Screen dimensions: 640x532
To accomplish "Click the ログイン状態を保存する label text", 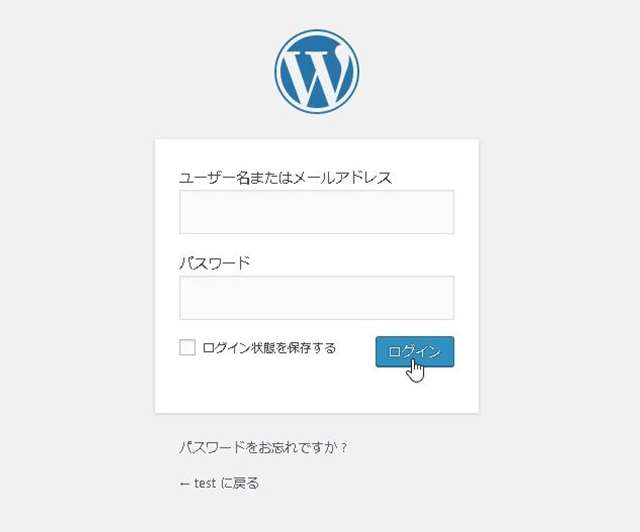I will click(269, 348).
